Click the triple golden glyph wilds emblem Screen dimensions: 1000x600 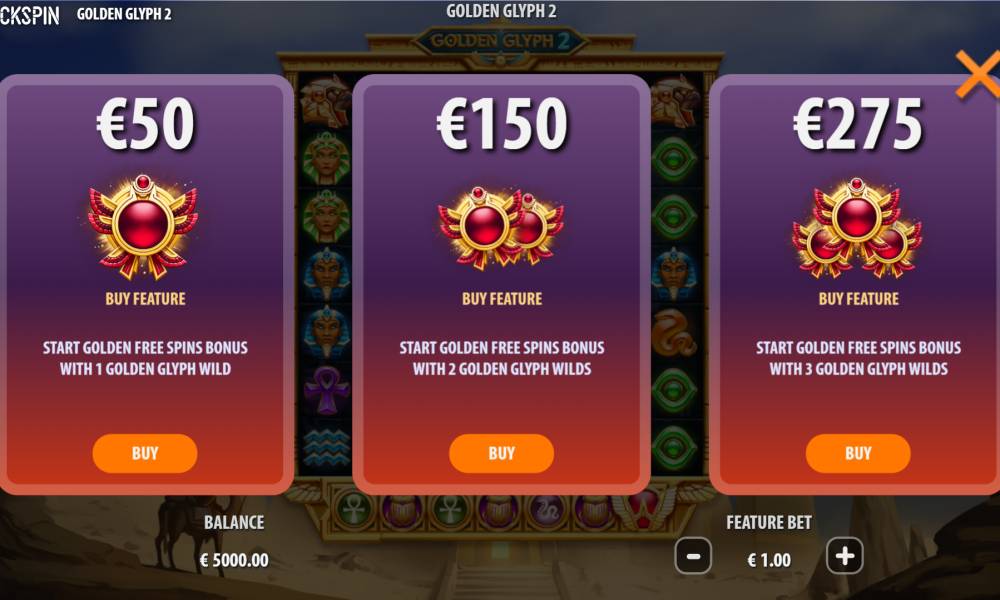pyautogui.click(x=857, y=228)
